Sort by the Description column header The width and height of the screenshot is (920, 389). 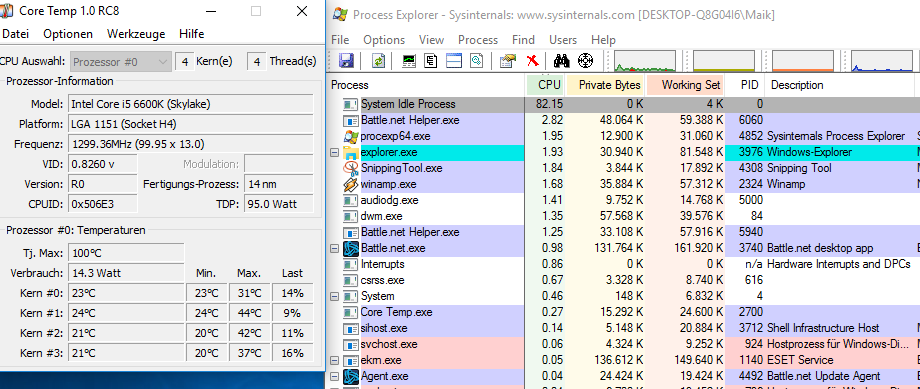click(x=840, y=85)
